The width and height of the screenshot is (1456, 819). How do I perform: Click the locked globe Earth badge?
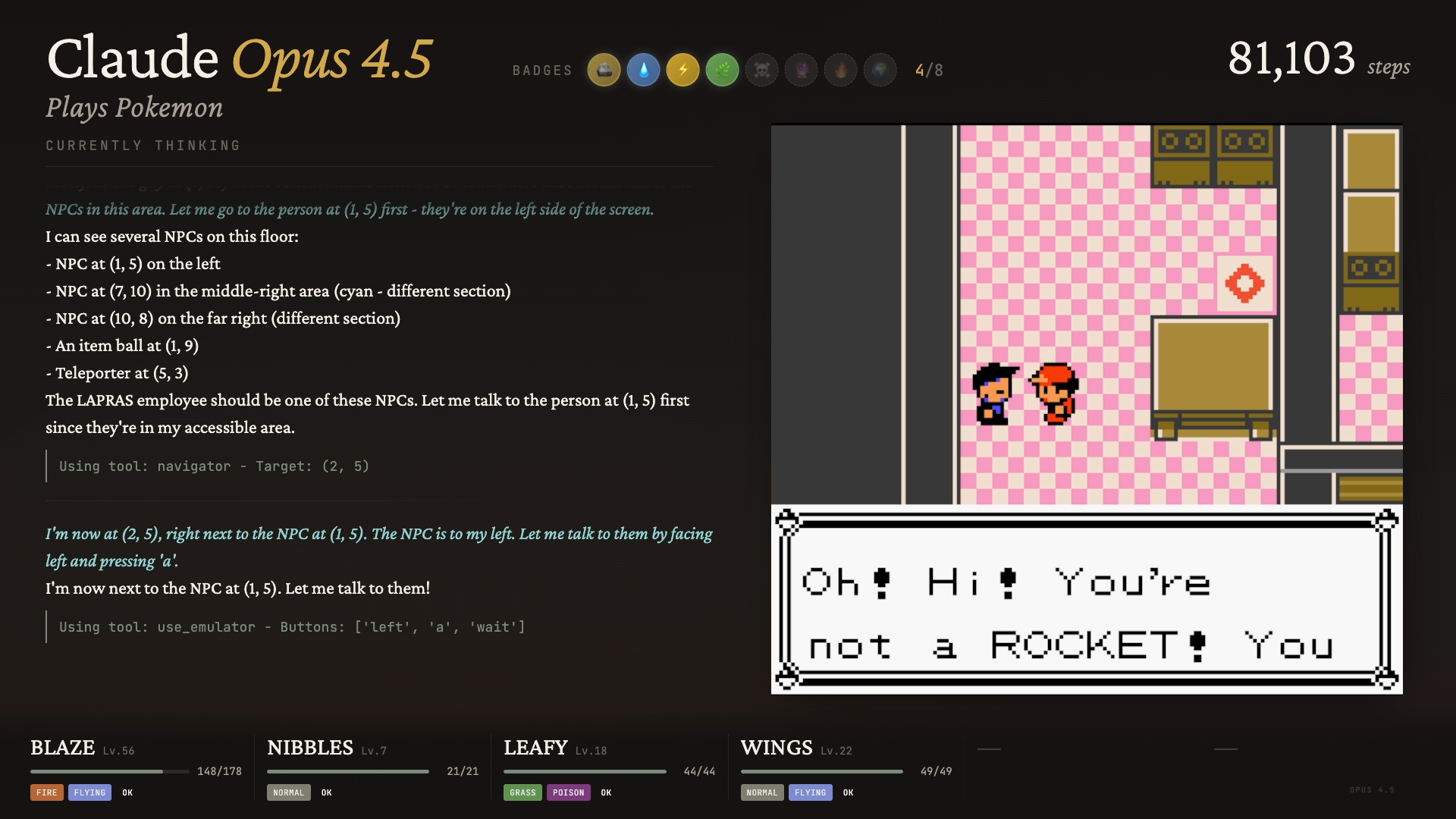tap(880, 71)
